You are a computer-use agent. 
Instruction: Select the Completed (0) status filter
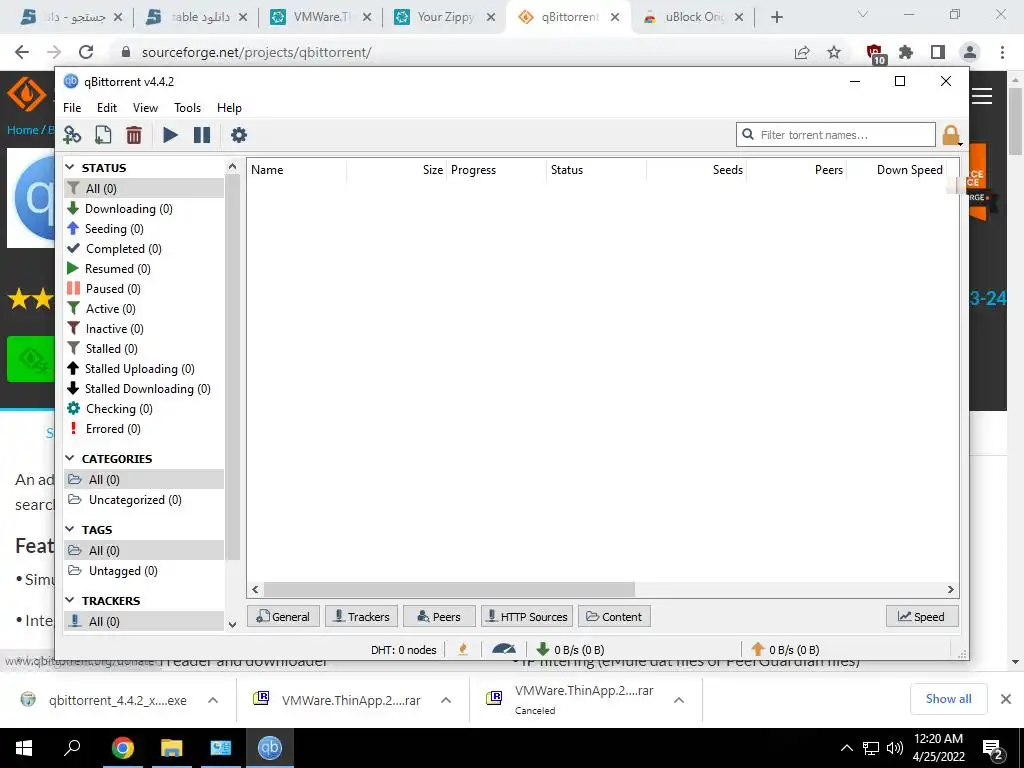pos(123,249)
